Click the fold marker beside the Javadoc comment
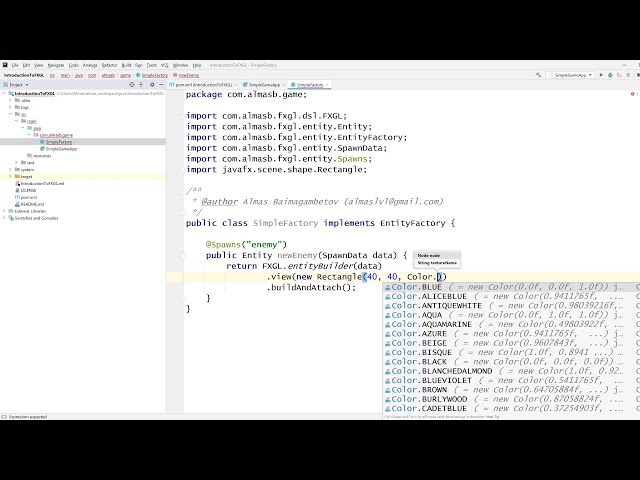The image size is (640, 480). pos(183,191)
